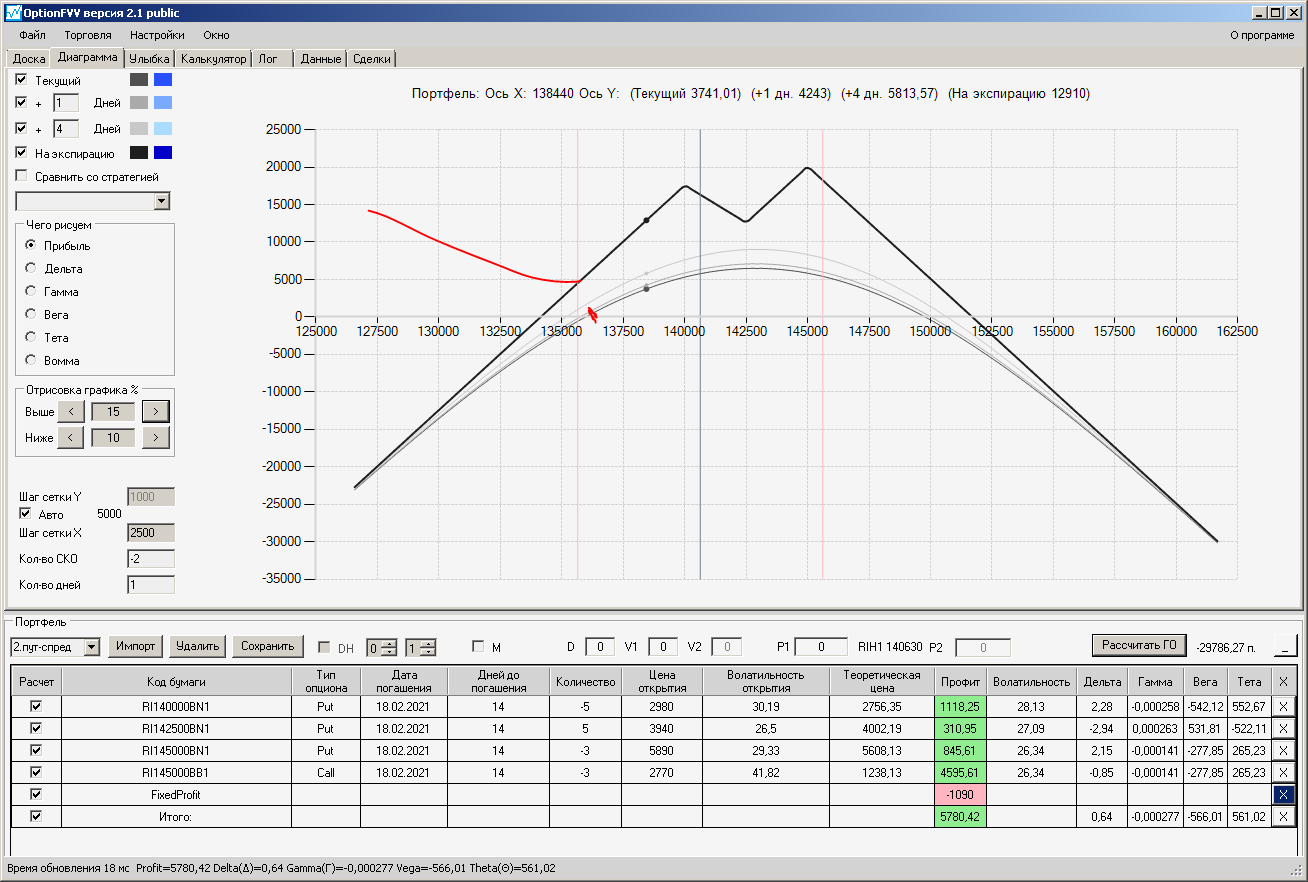1308x882 pixels.
Task: Pick the blue На экспирацию color swatch
Action: click(163, 153)
